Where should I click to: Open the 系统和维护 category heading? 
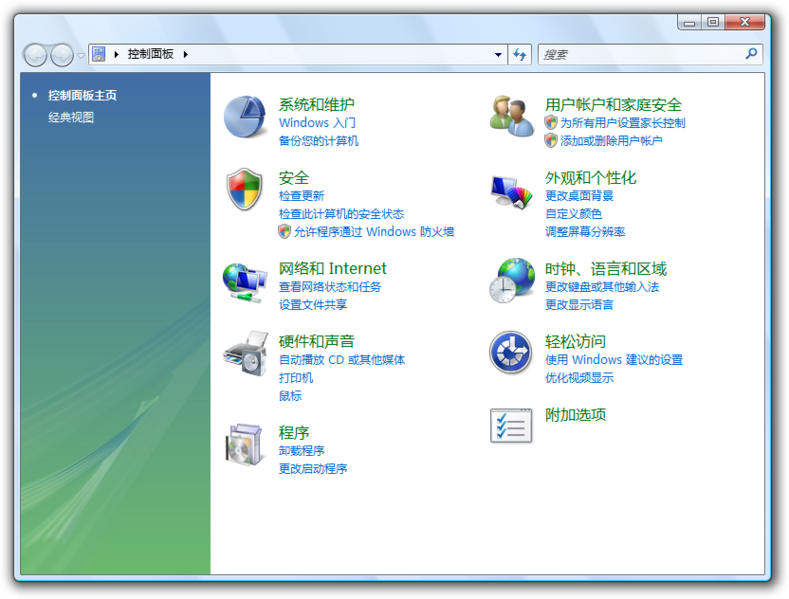pos(317,105)
